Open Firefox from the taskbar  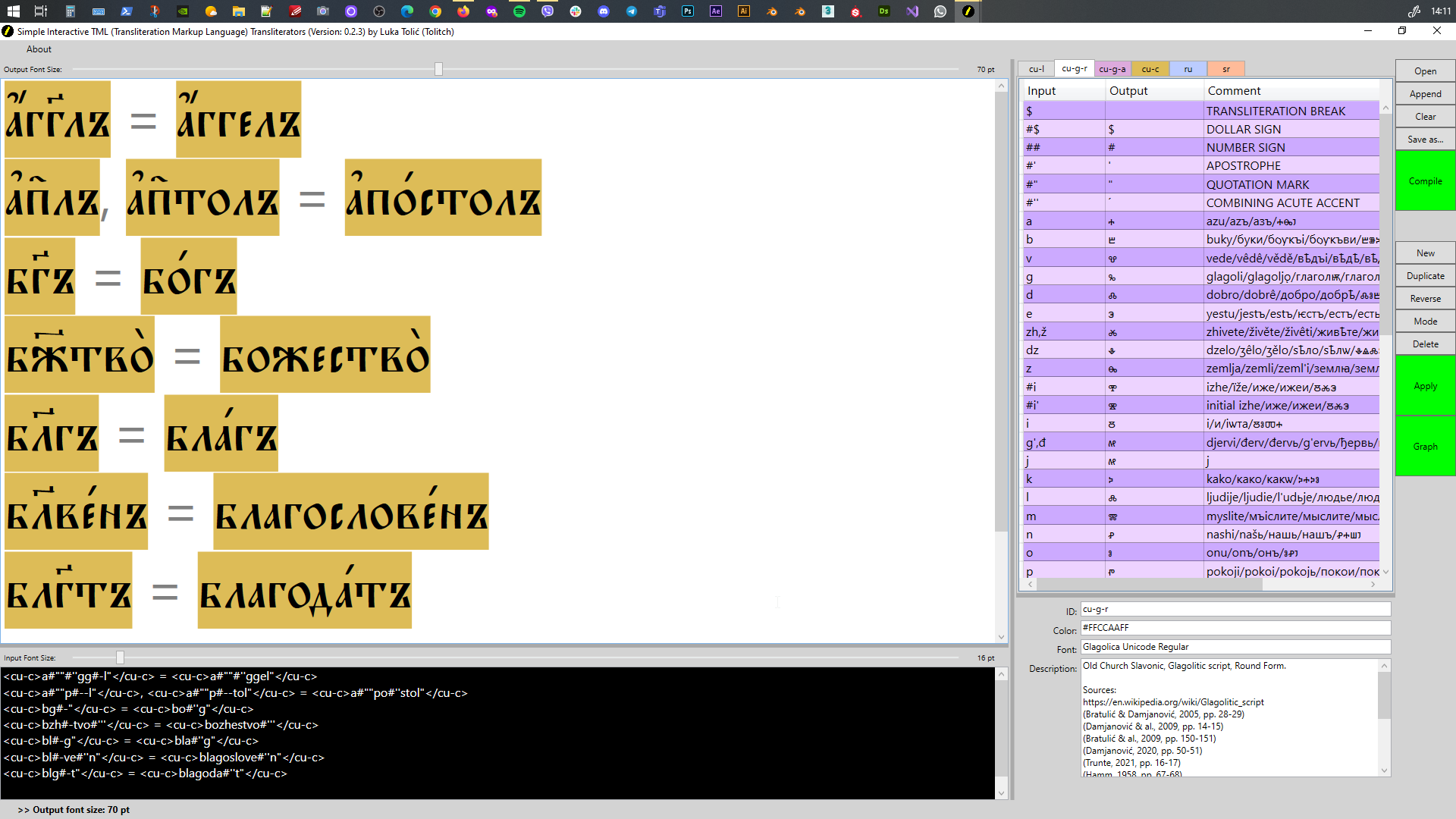pos(463,11)
